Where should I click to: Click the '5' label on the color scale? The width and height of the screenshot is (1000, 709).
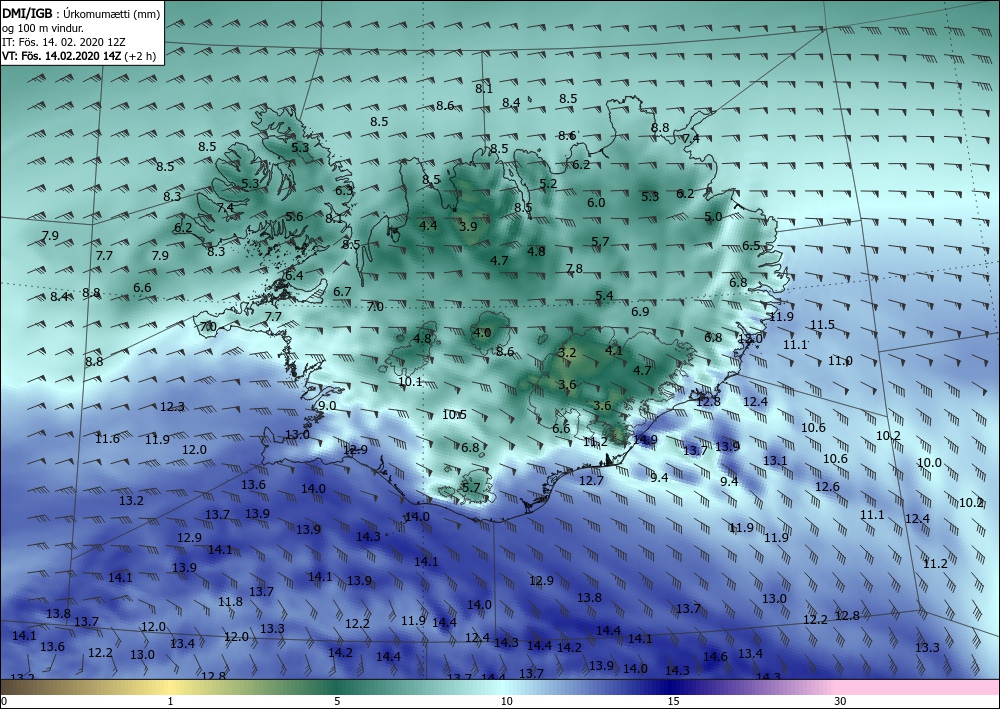coord(337,701)
